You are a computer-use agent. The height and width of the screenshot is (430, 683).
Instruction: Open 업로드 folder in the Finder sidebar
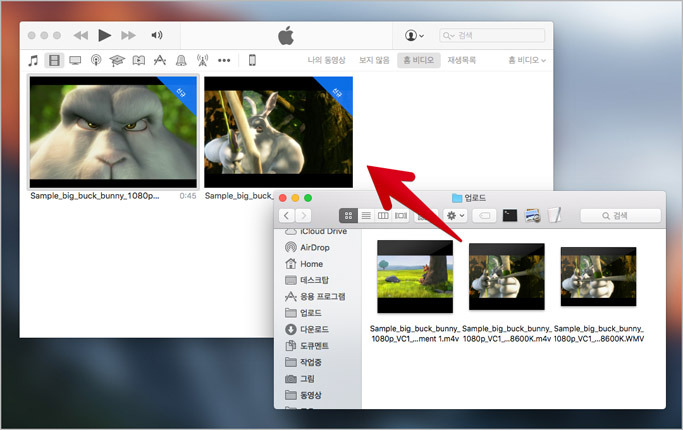click(x=303, y=313)
